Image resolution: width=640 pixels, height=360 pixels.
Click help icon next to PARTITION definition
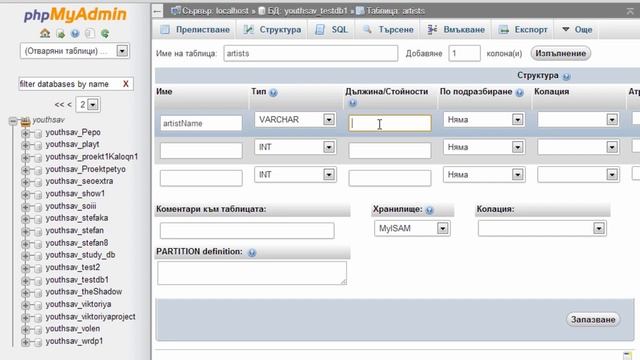pyautogui.click(x=252, y=253)
